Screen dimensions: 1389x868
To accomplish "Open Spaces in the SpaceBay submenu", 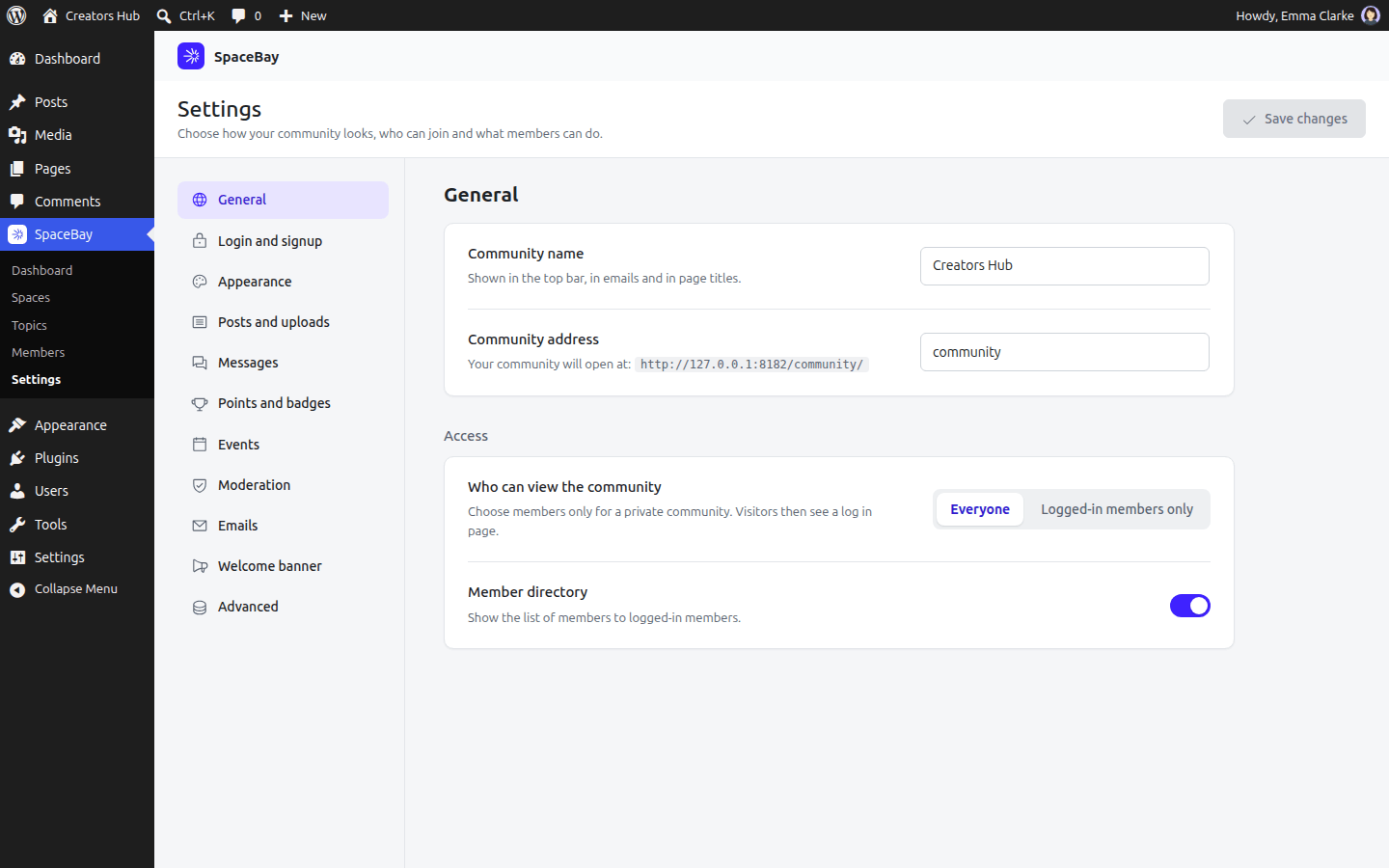I will pos(31,298).
